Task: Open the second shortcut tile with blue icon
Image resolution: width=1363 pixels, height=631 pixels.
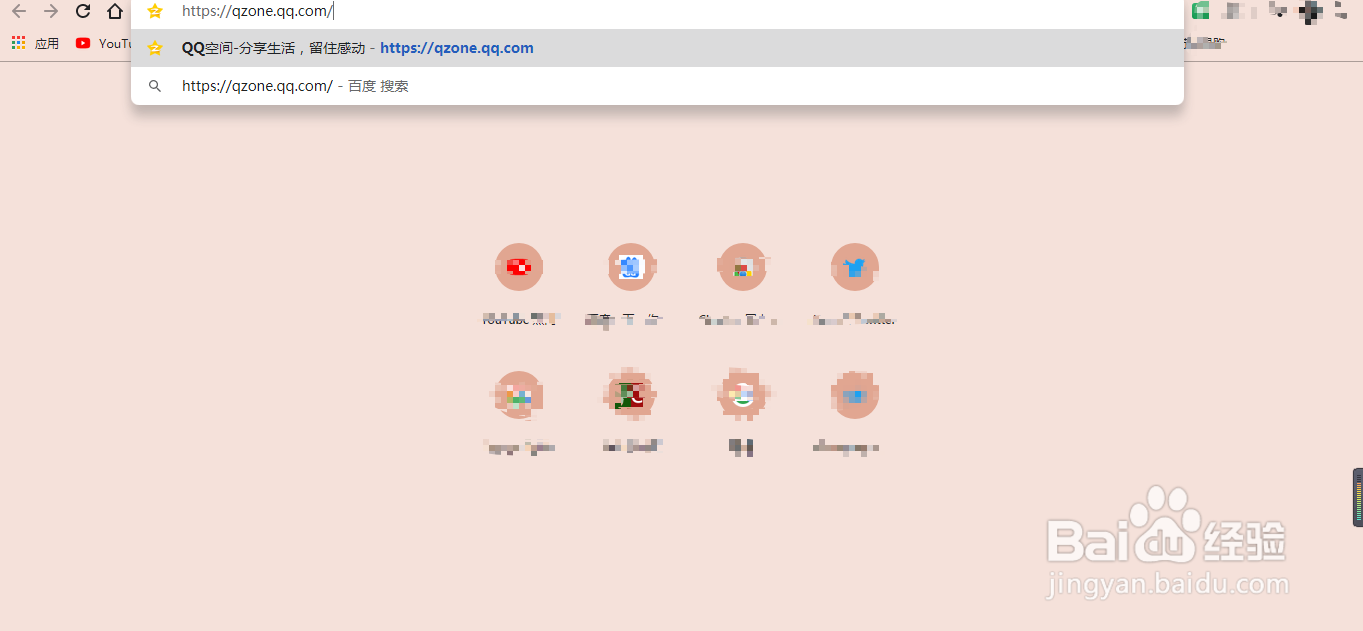Action: click(x=631, y=284)
